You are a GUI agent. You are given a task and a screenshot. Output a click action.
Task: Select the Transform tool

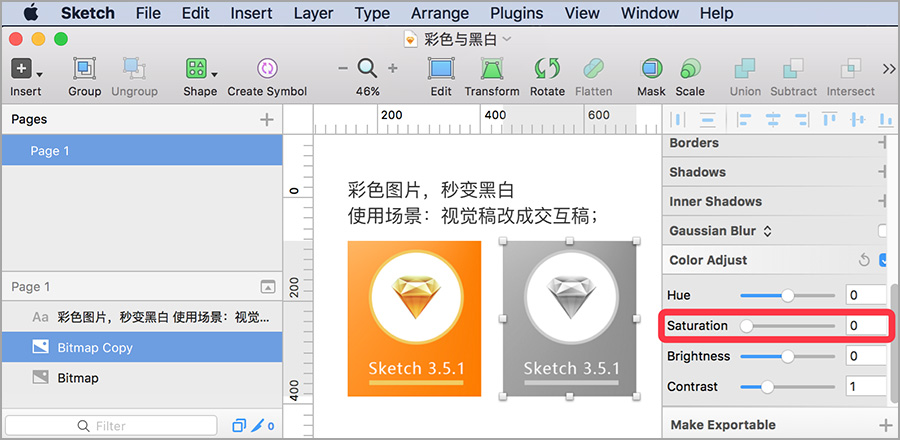tap(491, 69)
